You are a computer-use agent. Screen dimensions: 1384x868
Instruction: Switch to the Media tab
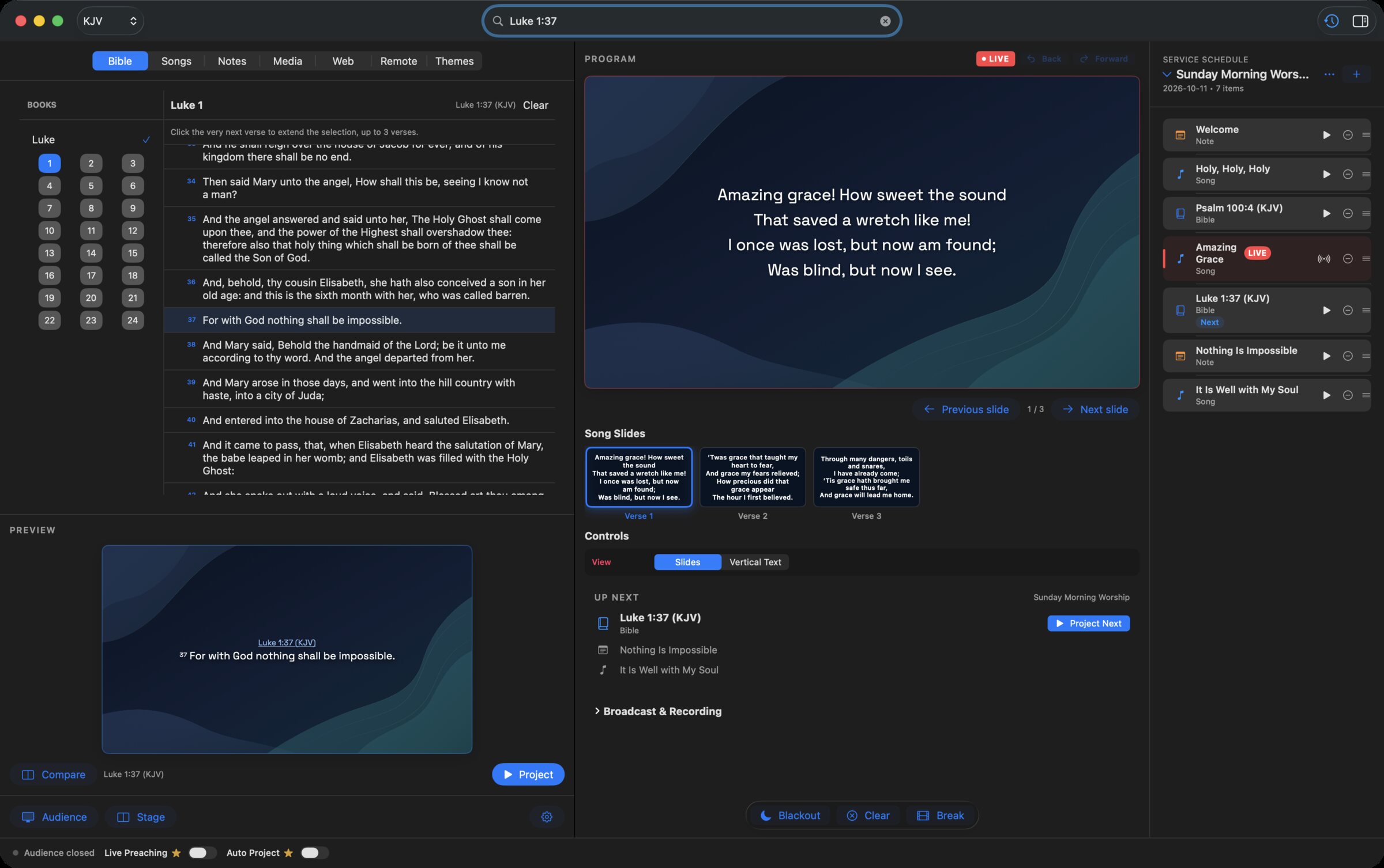click(287, 61)
